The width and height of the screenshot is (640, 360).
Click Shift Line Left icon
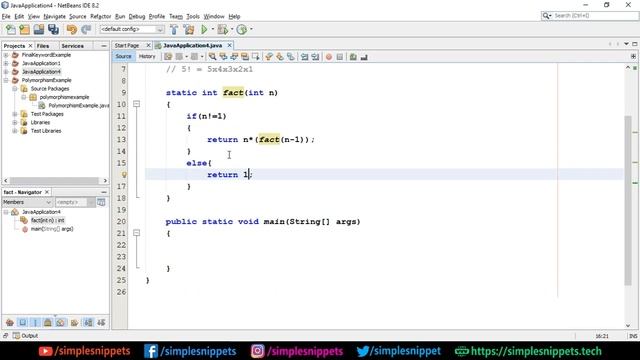pos(304,57)
